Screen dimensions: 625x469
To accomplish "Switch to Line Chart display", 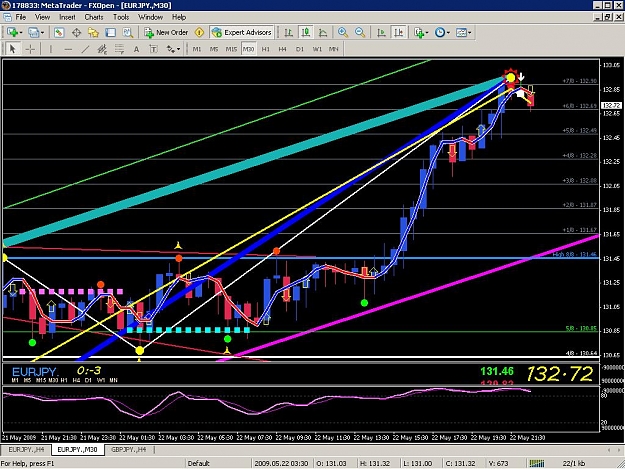I will [x=323, y=33].
